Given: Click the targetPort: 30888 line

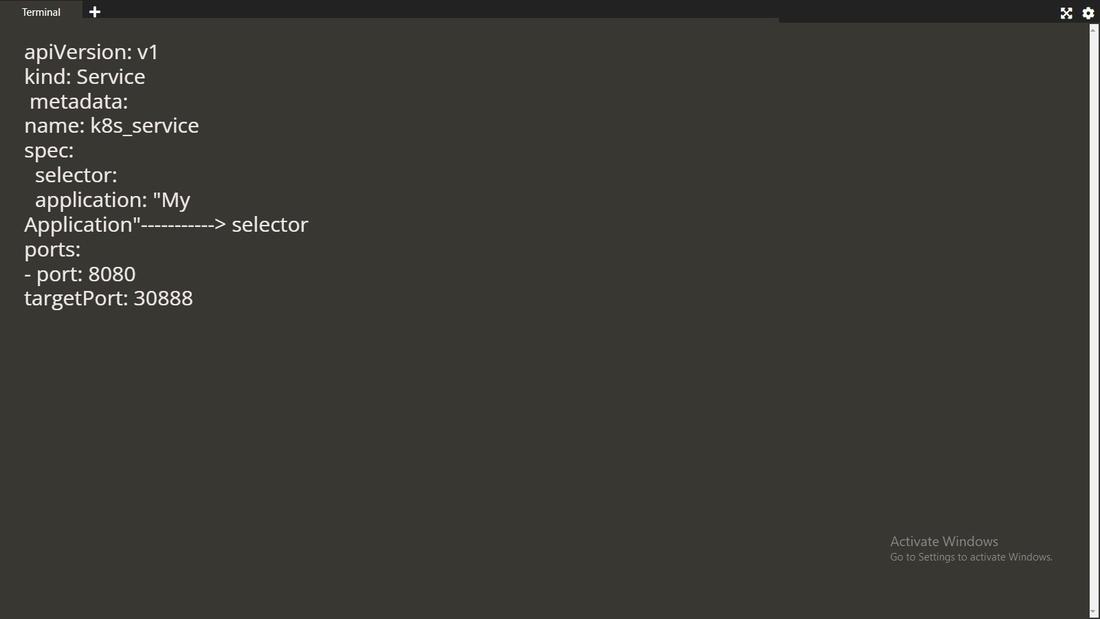Looking at the screenshot, I should coord(107,297).
